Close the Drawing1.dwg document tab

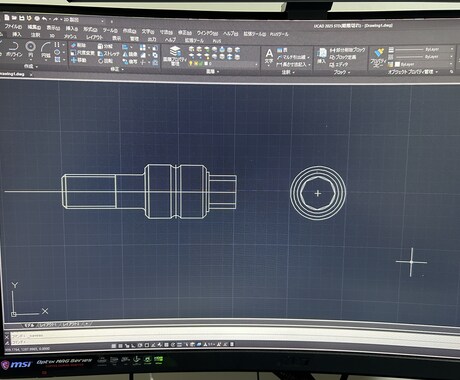(x=31, y=75)
